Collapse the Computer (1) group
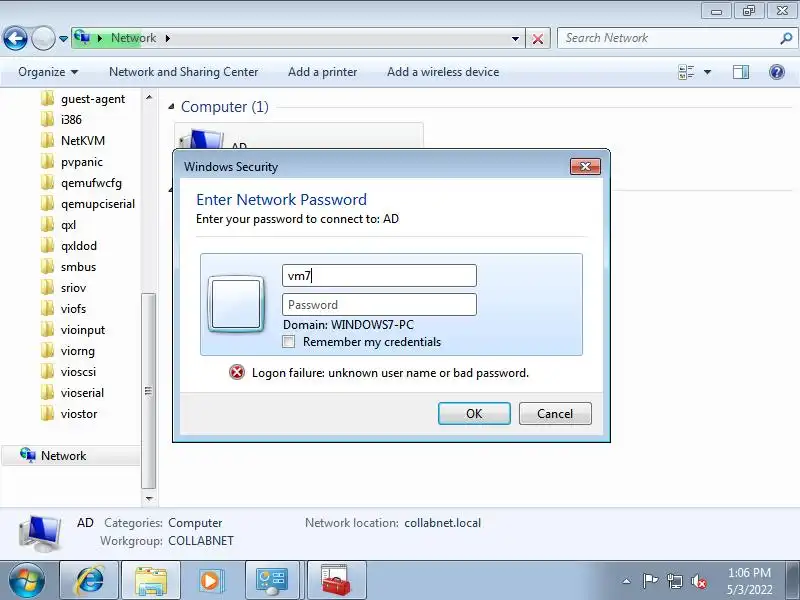 click(171, 107)
